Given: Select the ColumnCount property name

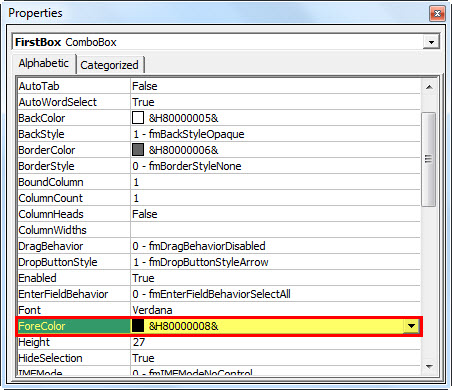Looking at the screenshot, I should coord(50,198).
